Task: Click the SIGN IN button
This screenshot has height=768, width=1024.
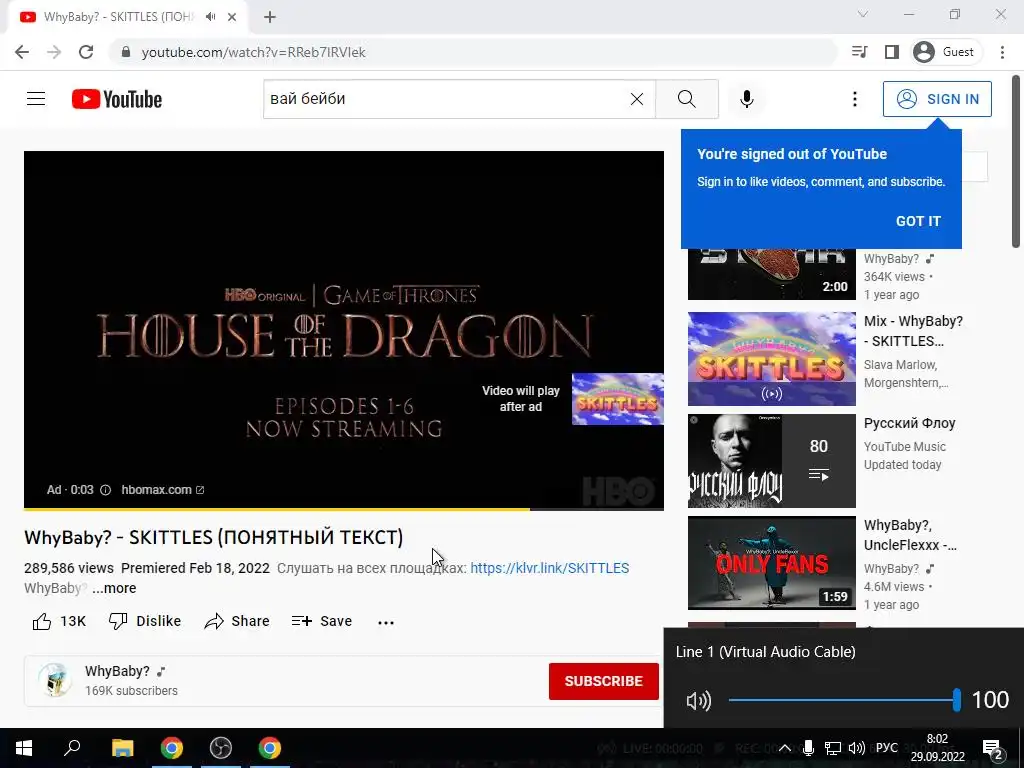Action: pyautogui.click(x=937, y=99)
